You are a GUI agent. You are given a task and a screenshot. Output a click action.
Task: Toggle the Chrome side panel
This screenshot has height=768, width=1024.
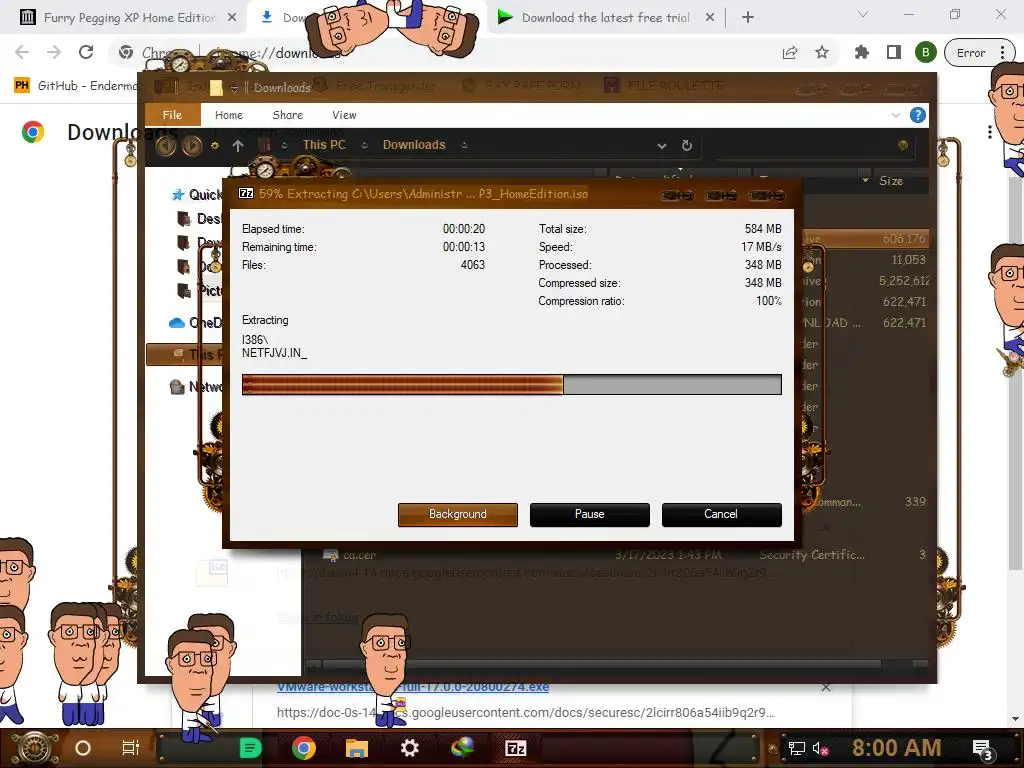coord(894,53)
